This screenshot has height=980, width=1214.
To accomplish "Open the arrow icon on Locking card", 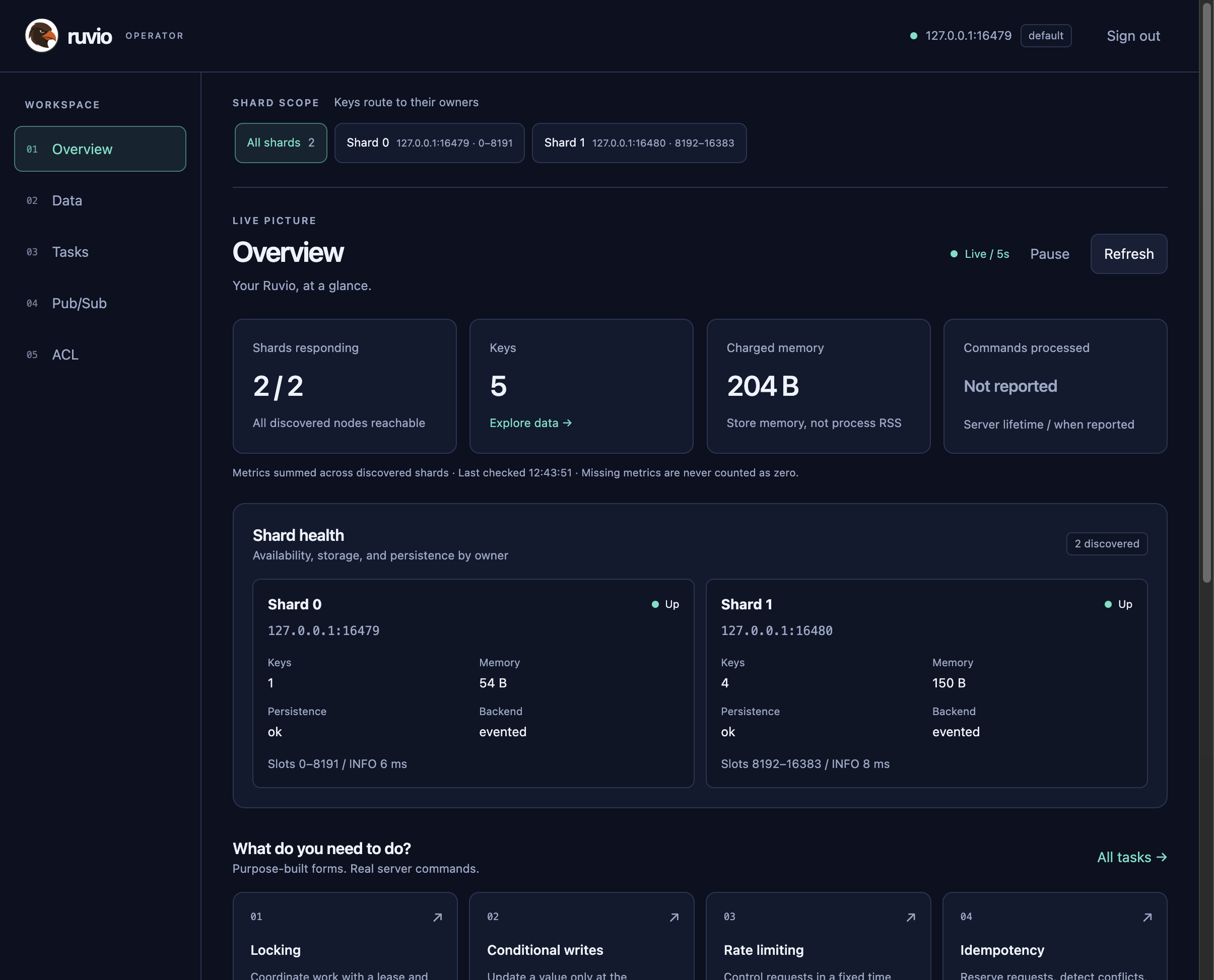I will (438, 918).
